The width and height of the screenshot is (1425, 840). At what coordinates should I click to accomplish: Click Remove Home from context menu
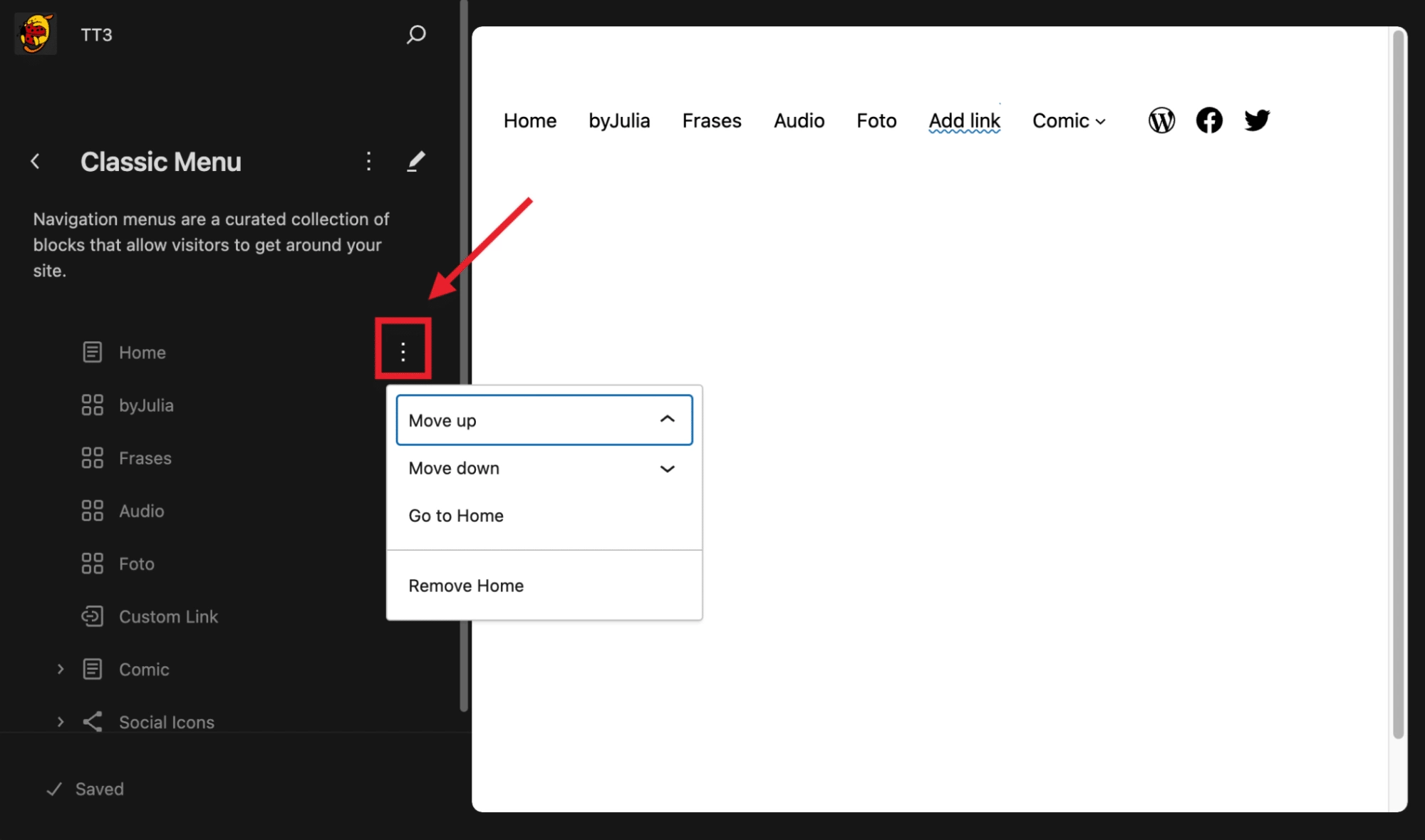click(466, 585)
